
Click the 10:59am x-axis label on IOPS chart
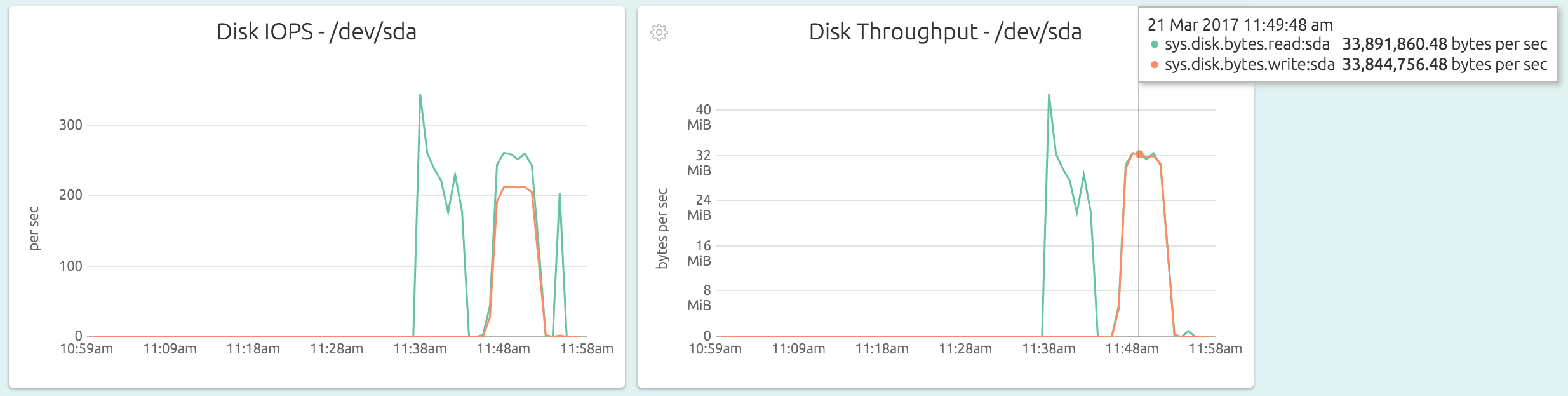tap(86, 349)
